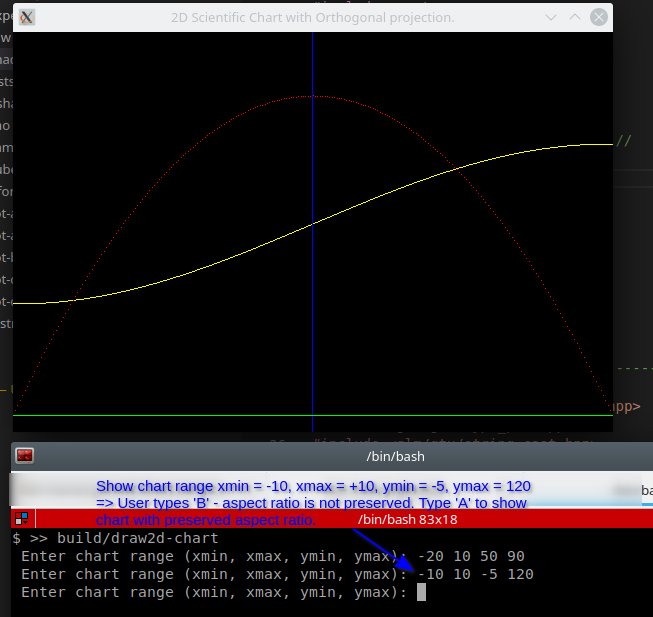The width and height of the screenshot is (653, 617).
Task: Click the '-20 10 50 90' range input line
Action: pos(273,556)
